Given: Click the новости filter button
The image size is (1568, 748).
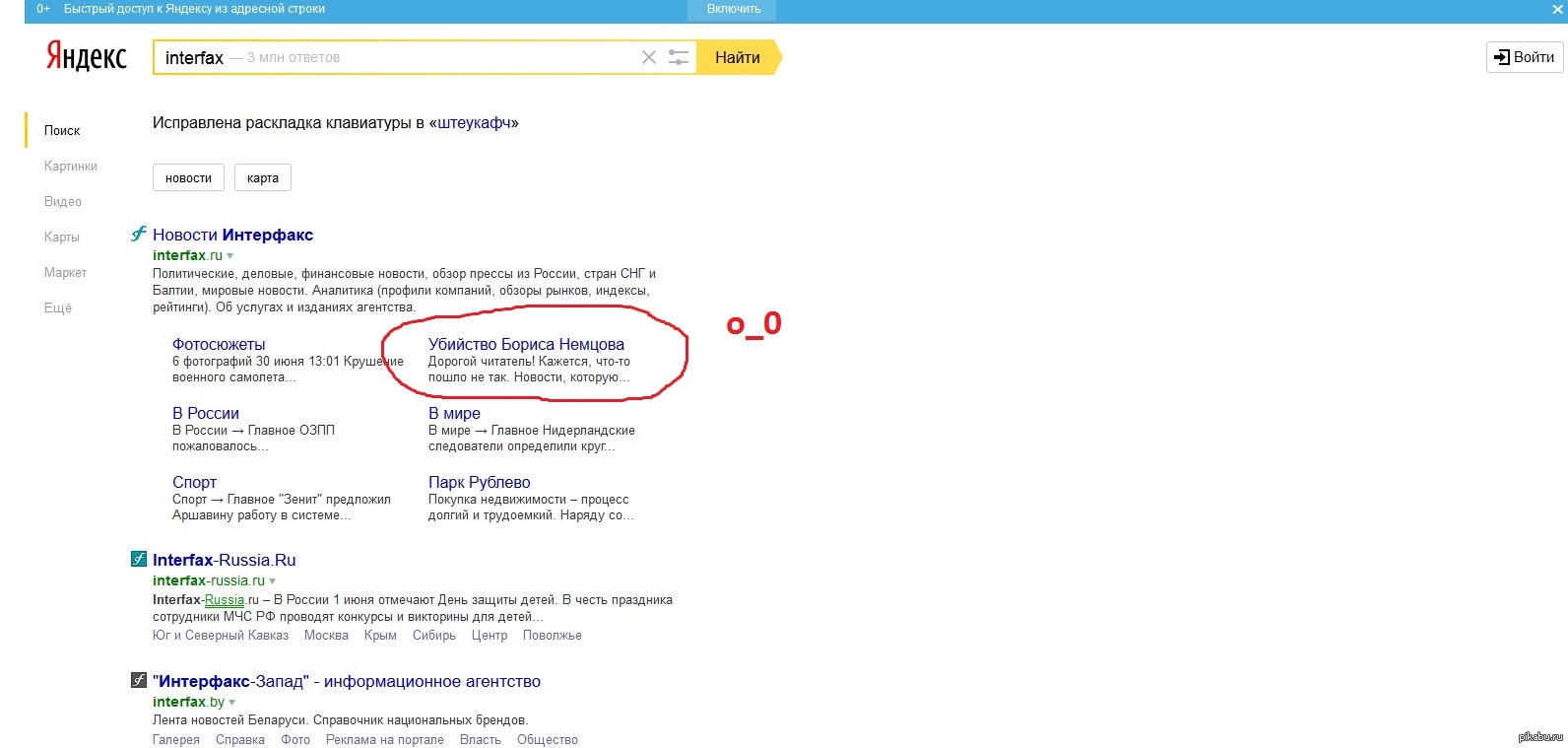Looking at the screenshot, I should [x=189, y=177].
